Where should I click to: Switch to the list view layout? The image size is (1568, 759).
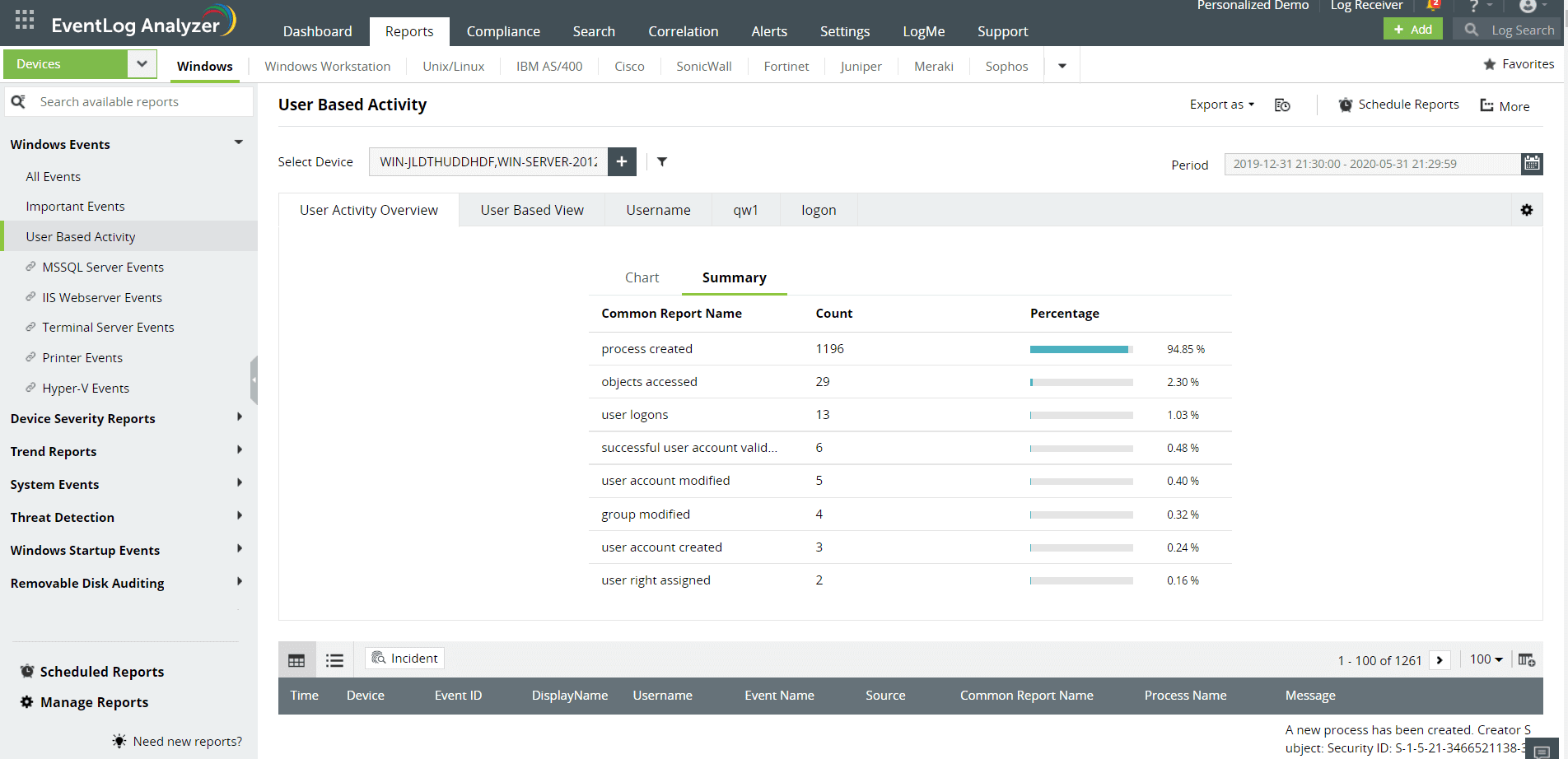click(334, 660)
